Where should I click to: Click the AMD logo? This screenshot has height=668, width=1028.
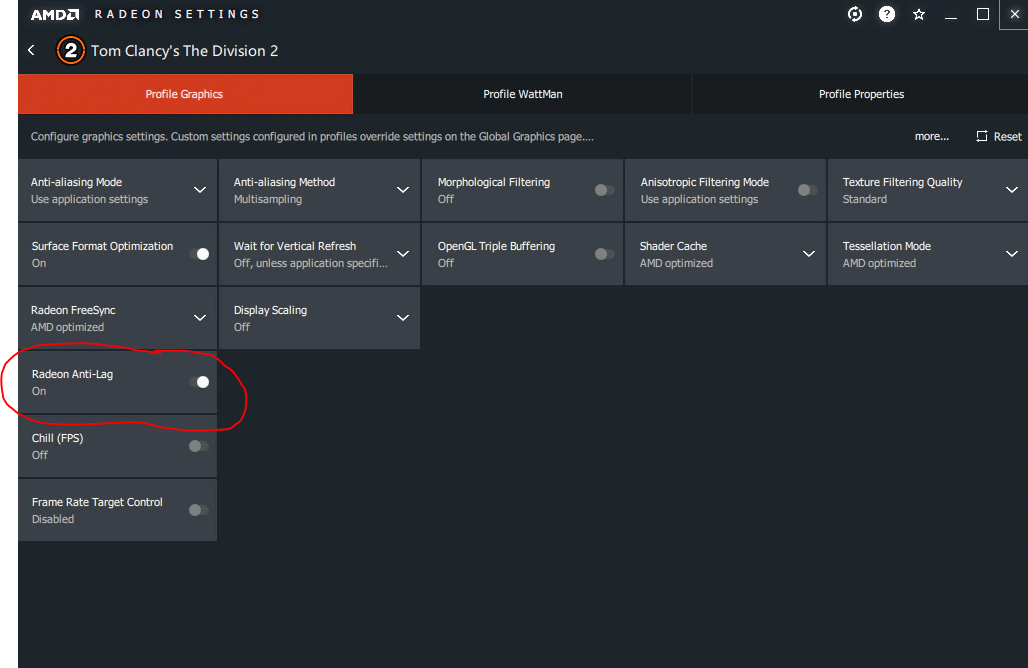click(55, 14)
